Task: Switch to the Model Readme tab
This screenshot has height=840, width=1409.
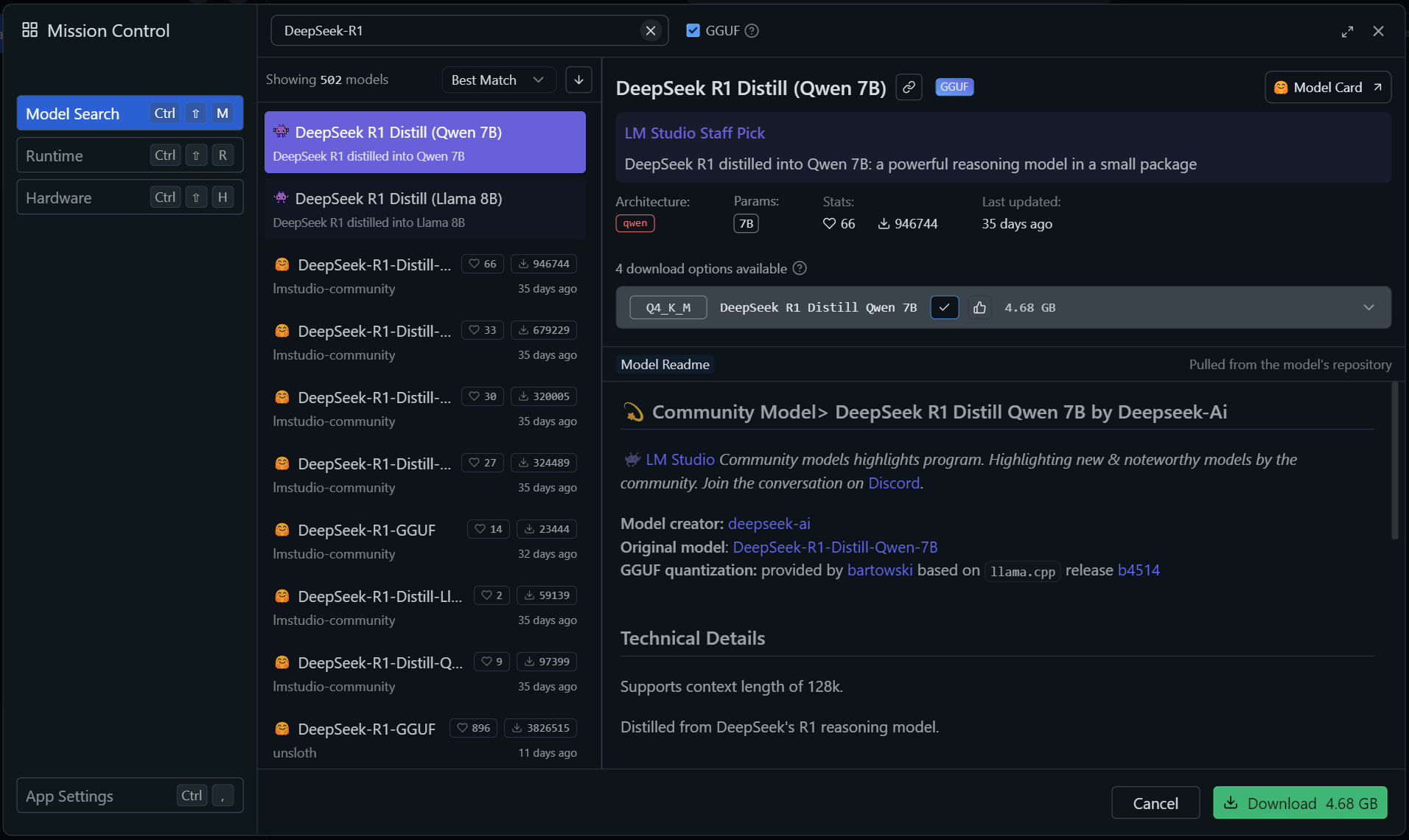Action: (665, 364)
